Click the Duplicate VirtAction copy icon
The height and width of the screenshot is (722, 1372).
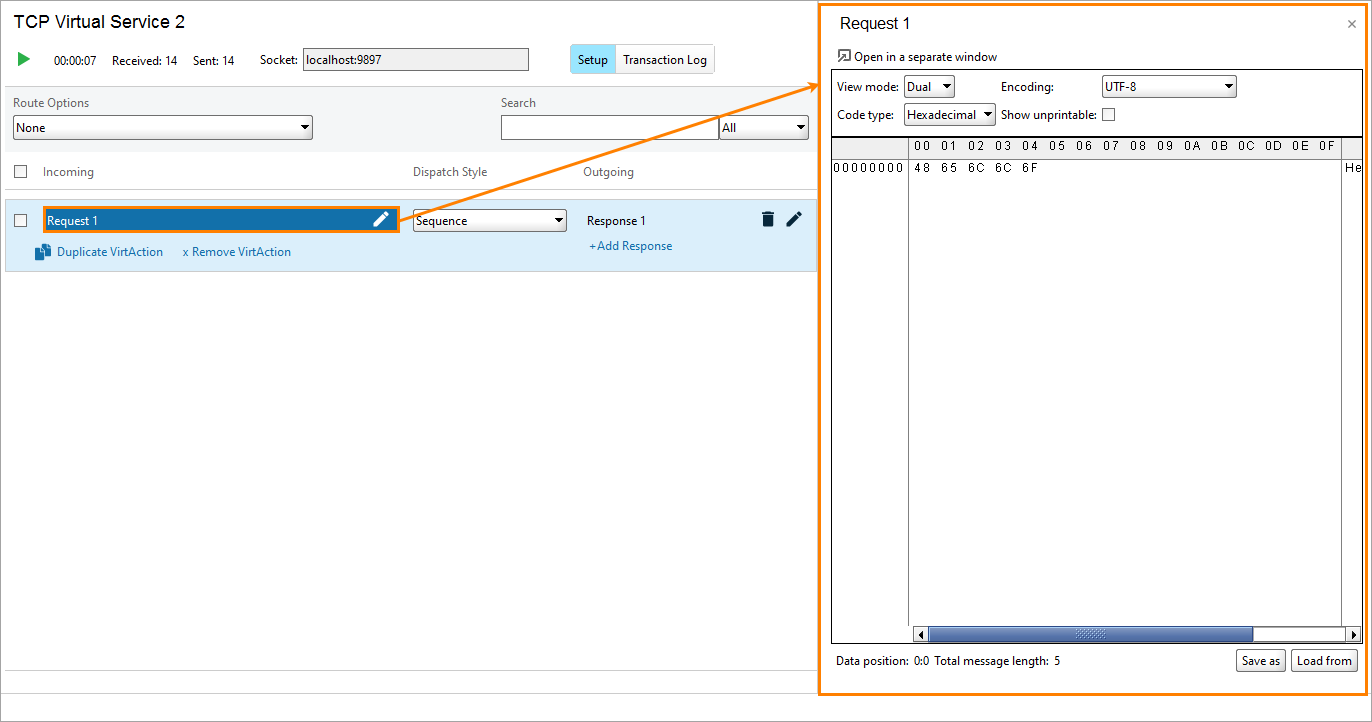click(41, 252)
